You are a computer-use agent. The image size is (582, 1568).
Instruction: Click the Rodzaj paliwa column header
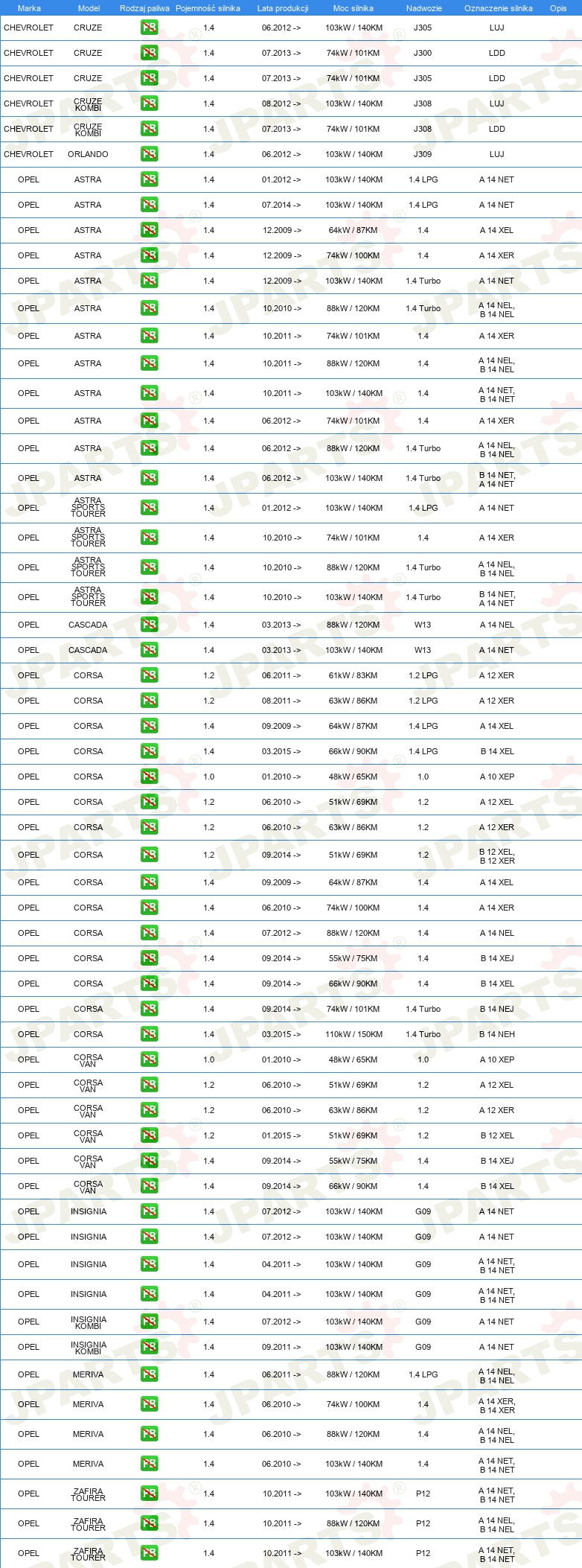pyautogui.click(x=144, y=8)
